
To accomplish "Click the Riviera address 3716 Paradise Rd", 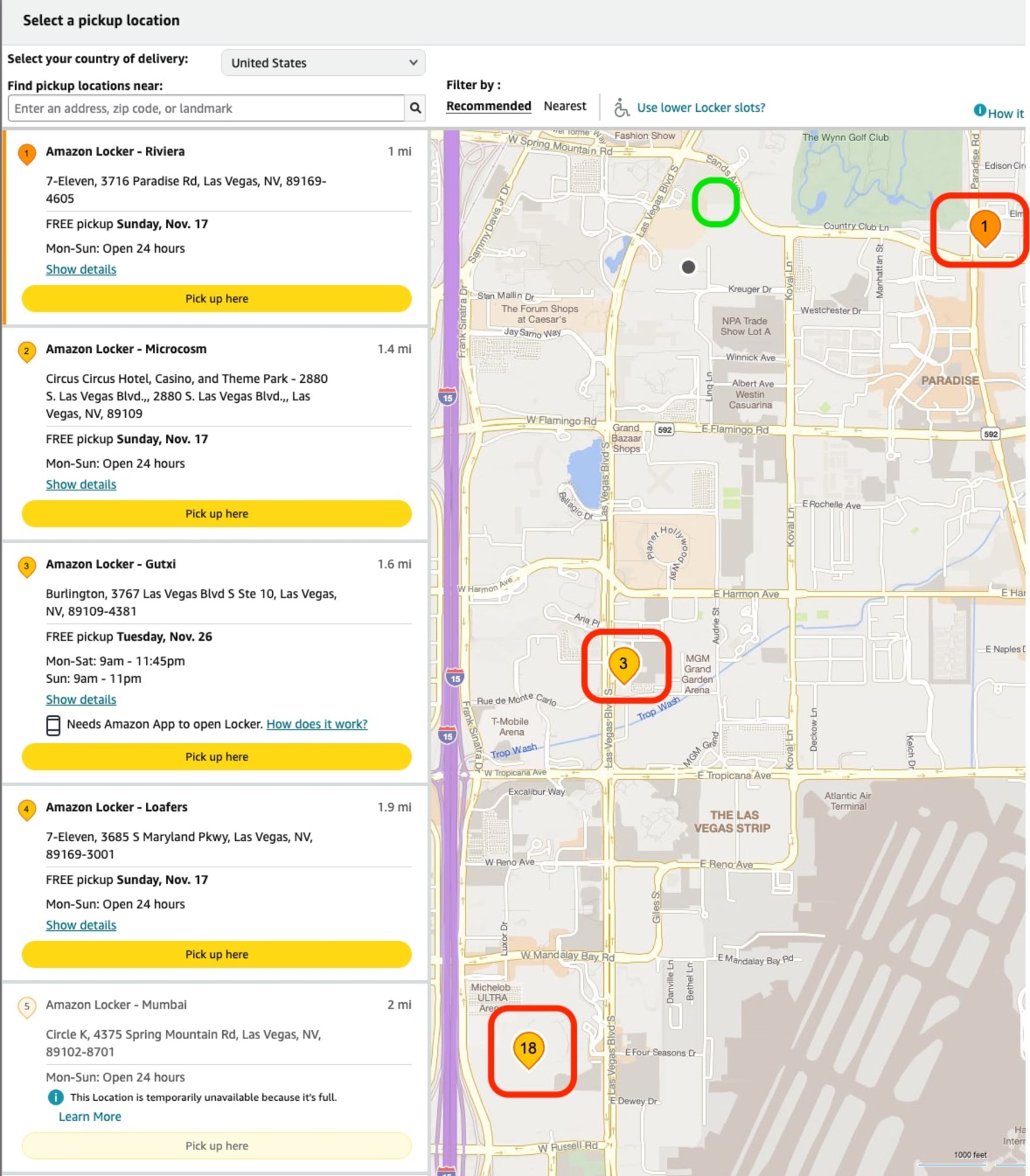I will pos(186,189).
